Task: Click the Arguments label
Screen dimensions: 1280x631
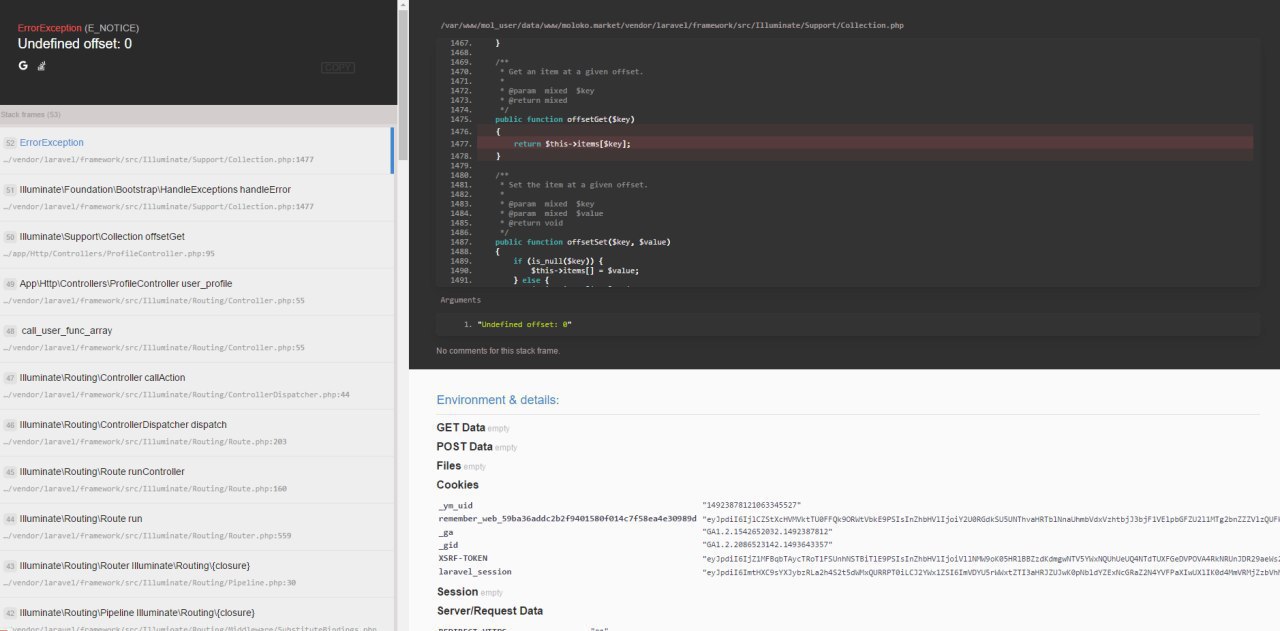Action: (x=461, y=300)
